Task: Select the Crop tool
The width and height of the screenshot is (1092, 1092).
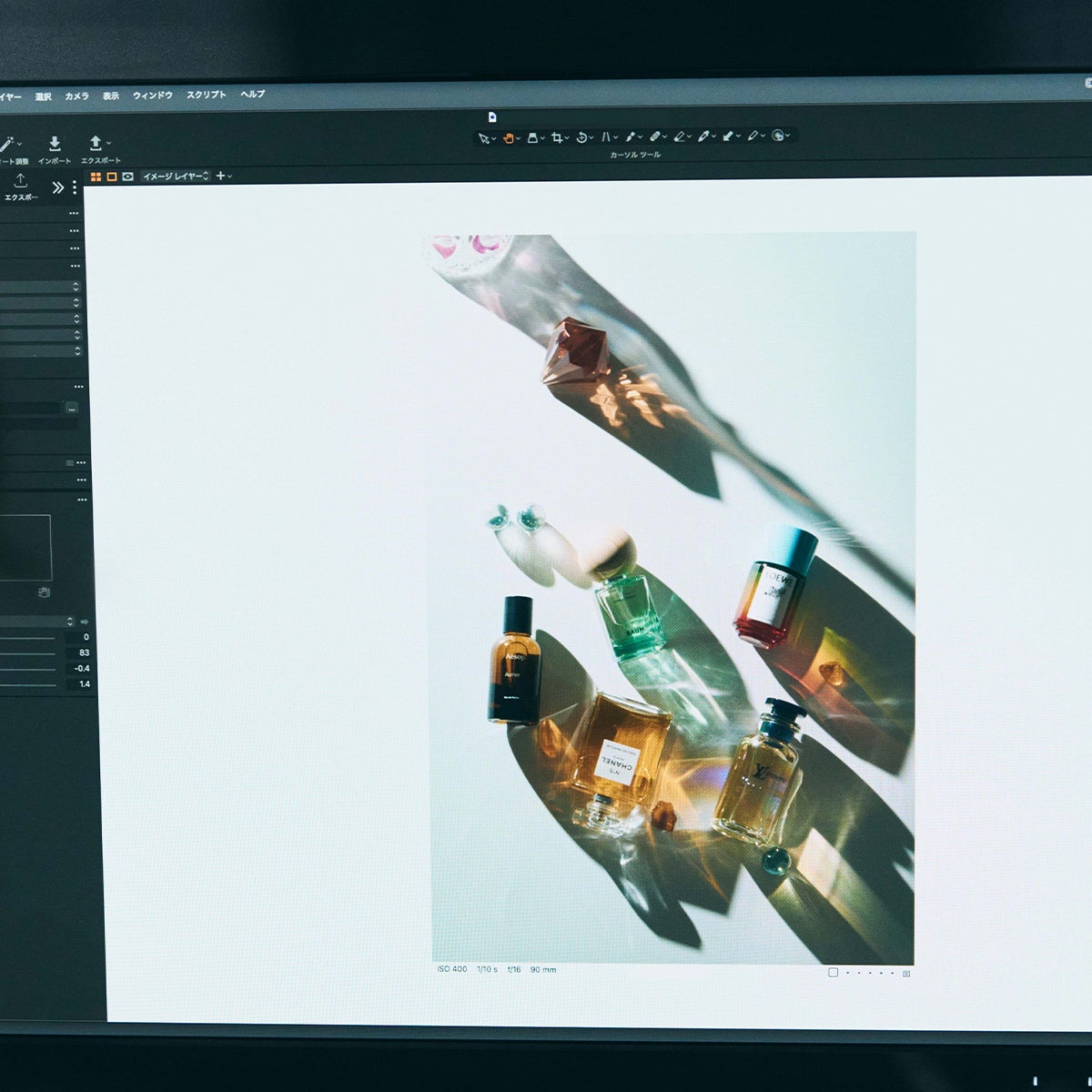Action: 557,137
